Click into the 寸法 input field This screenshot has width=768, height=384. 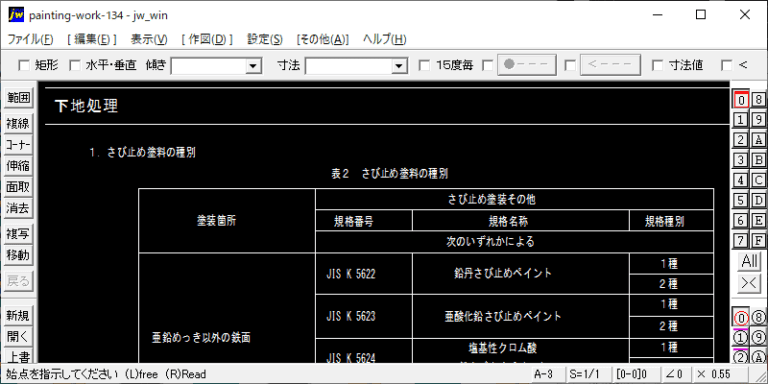pyautogui.click(x=349, y=66)
